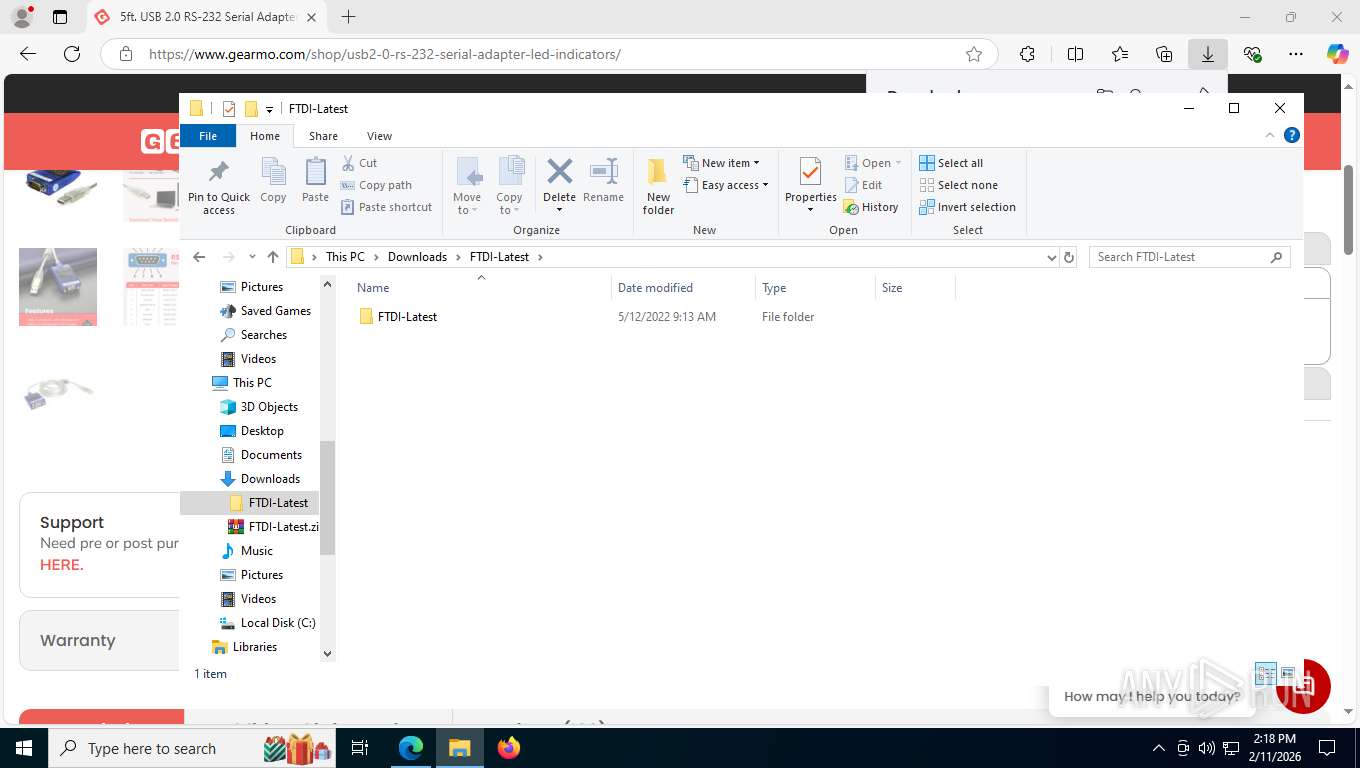This screenshot has height=768, width=1360.
Task: Click the Rename ribbon icon
Action: tap(603, 181)
